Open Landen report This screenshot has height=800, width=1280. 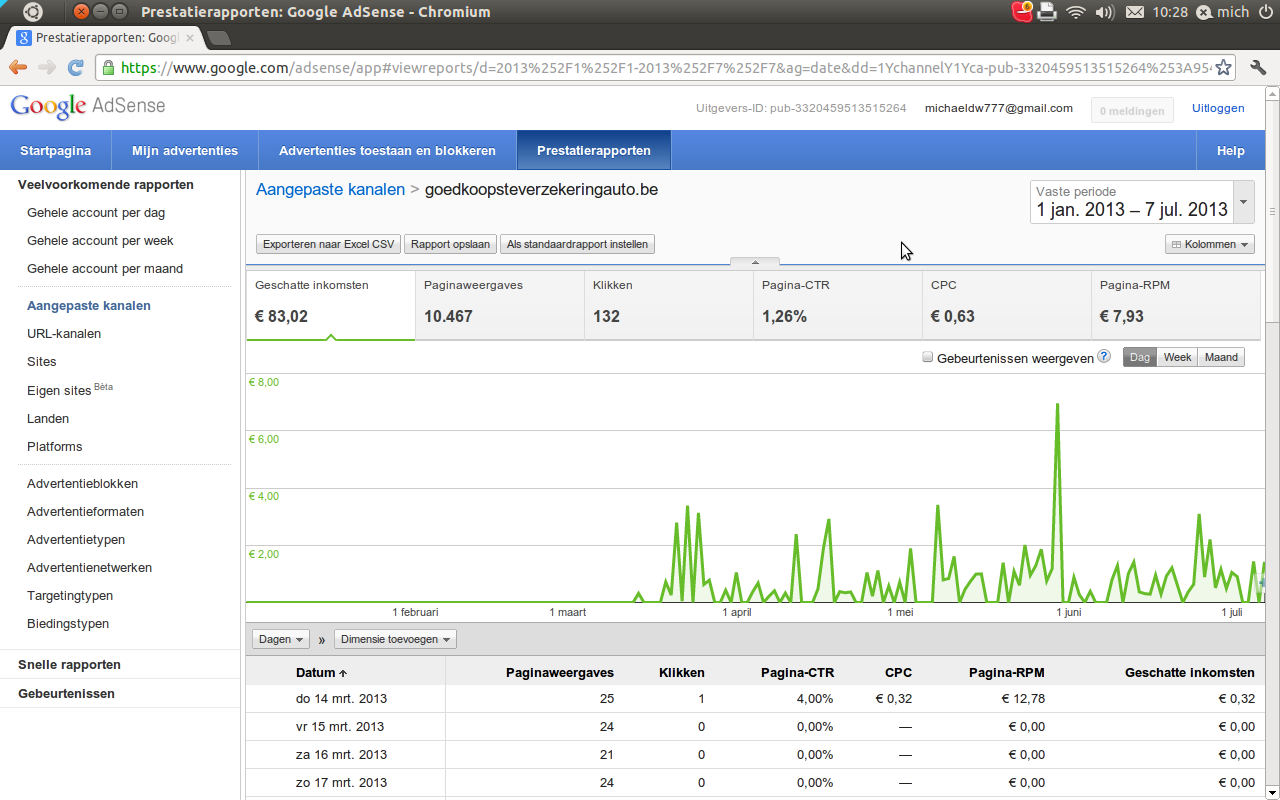point(48,419)
